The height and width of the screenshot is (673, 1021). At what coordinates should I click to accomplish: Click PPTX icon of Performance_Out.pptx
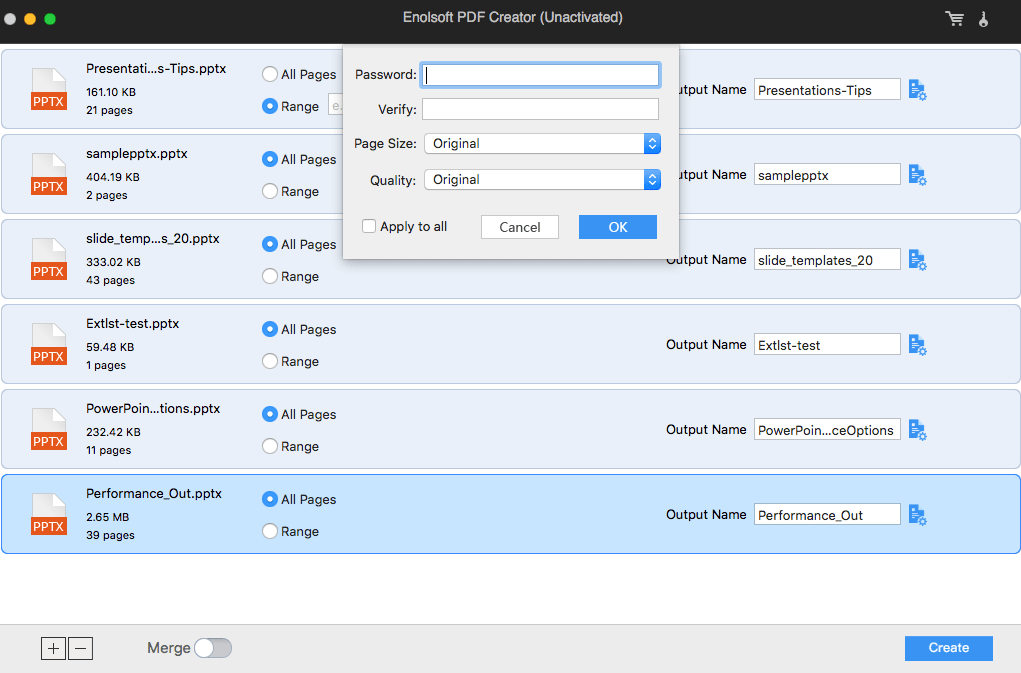tap(49, 514)
